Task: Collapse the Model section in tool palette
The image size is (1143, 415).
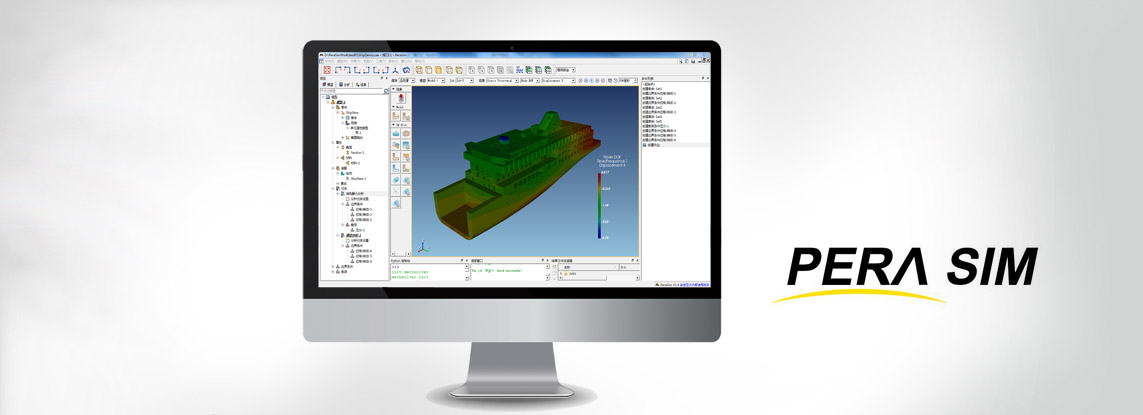Action: point(394,107)
